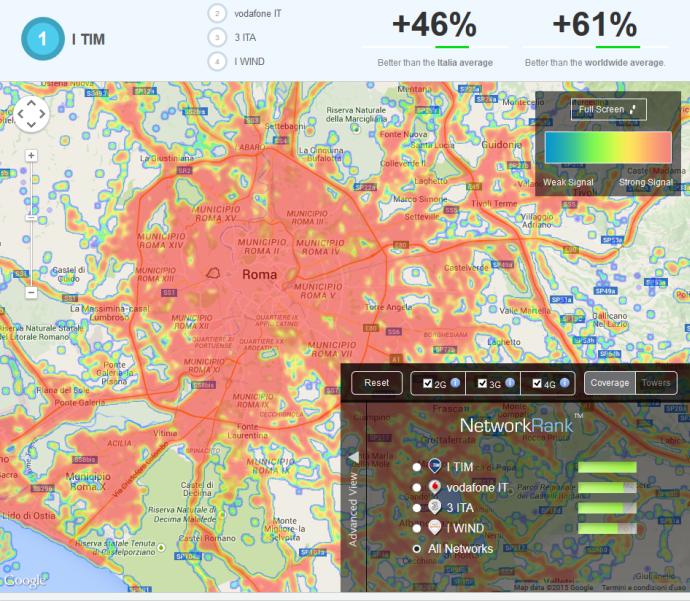Click the vodafone IT rank bar
This screenshot has width=690, height=601.
[x=607, y=487]
